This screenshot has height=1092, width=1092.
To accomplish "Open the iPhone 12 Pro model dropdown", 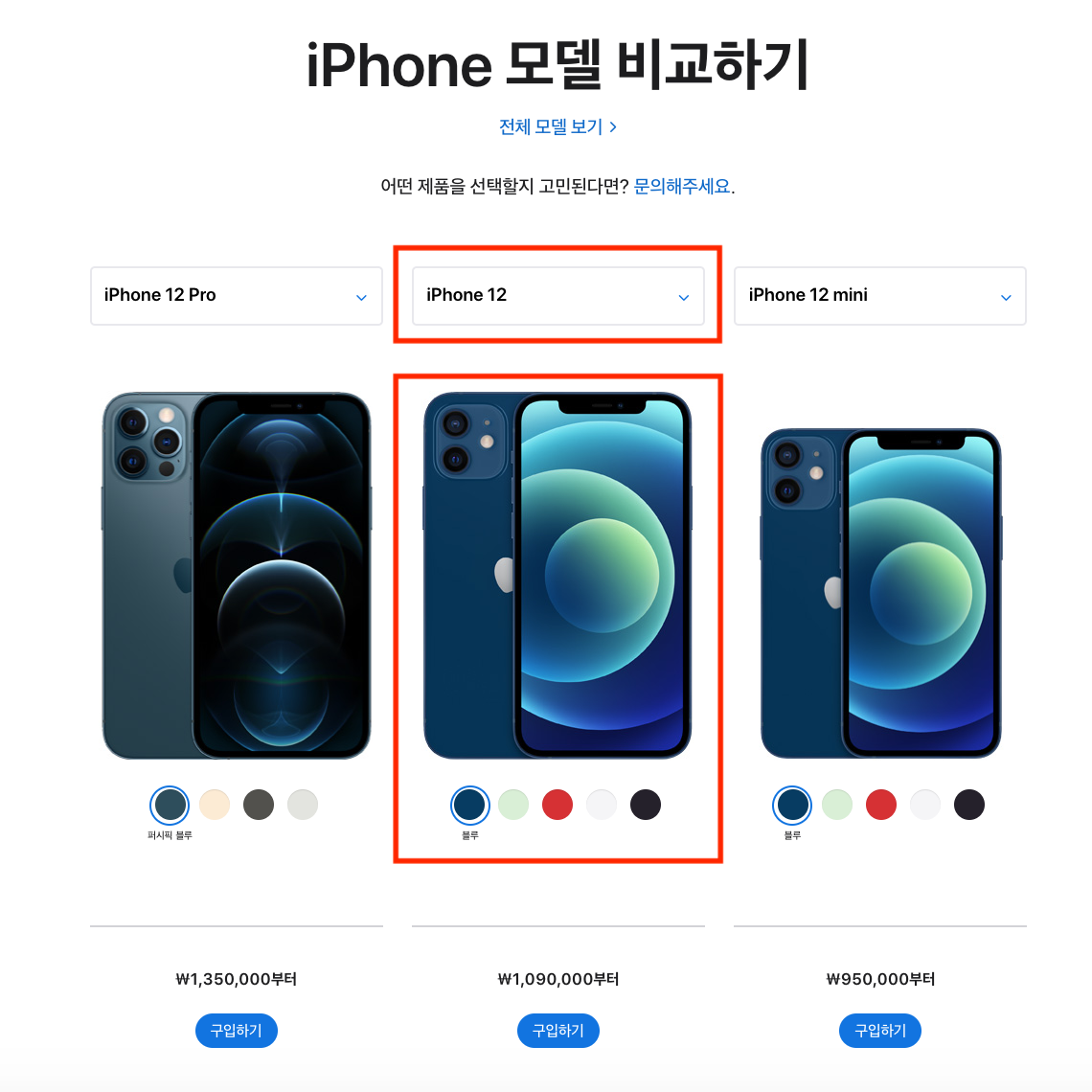I will [236, 296].
